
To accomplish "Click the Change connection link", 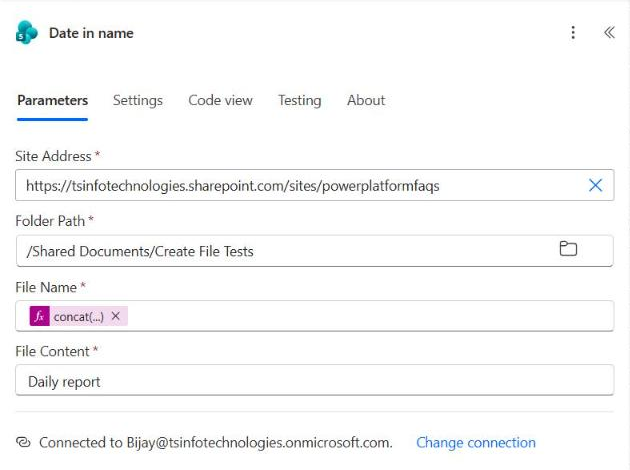I will pos(476,443).
